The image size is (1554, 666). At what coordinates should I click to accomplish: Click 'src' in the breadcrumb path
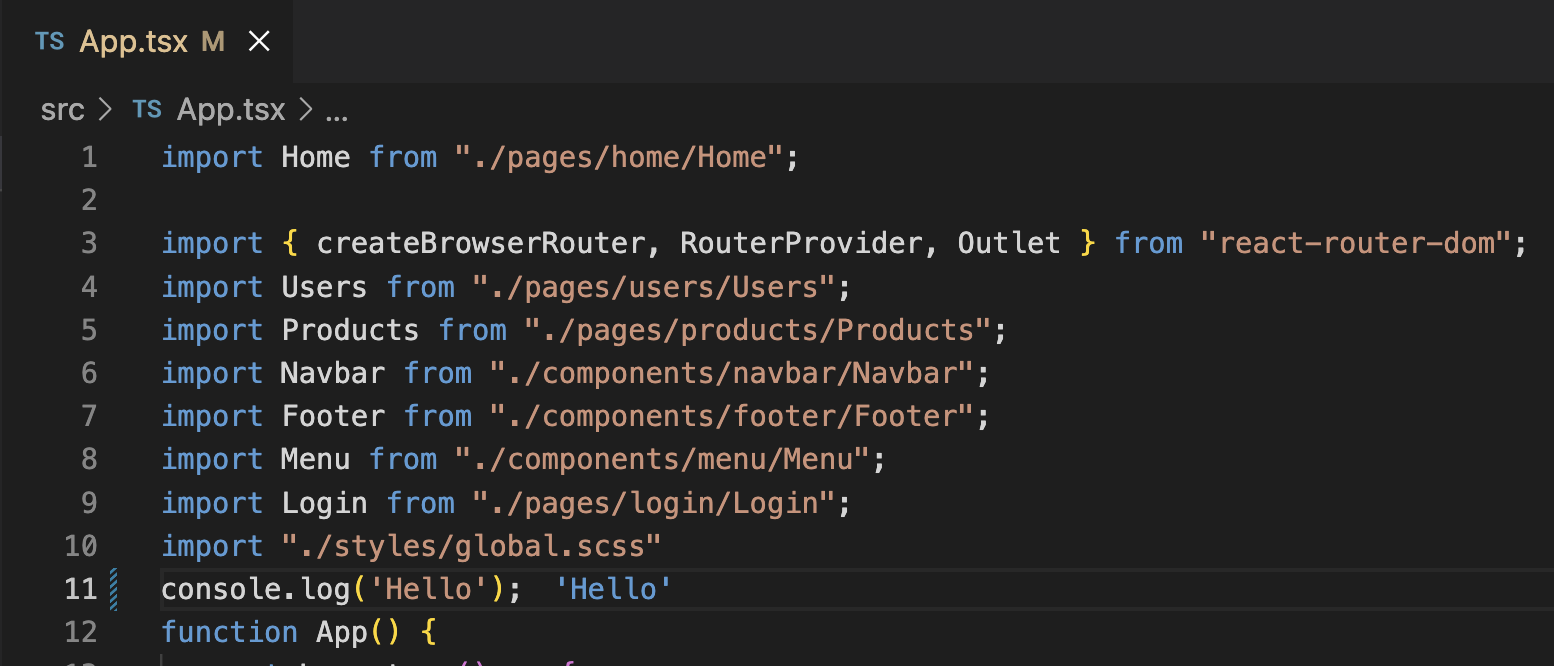point(62,109)
